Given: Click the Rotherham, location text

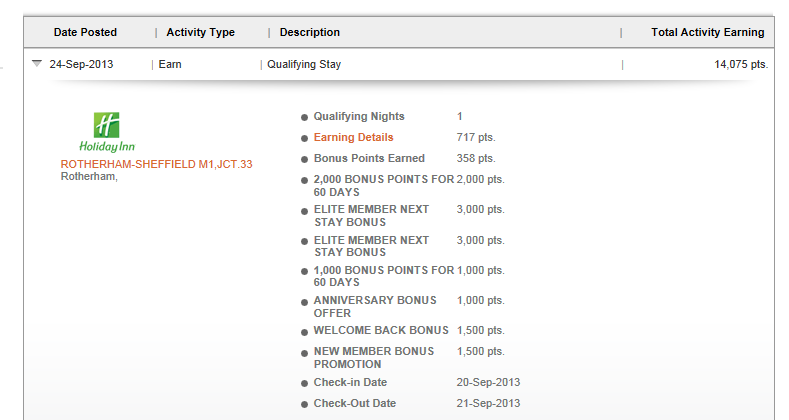Looking at the screenshot, I should (89, 177).
